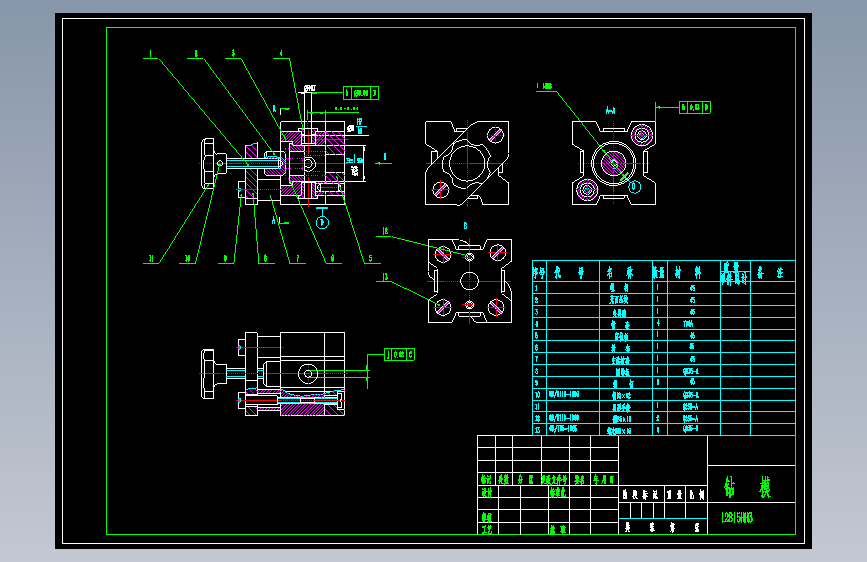Select balloon label 5 below section view
This screenshot has width=867, height=562.
pyautogui.click(x=370, y=258)
